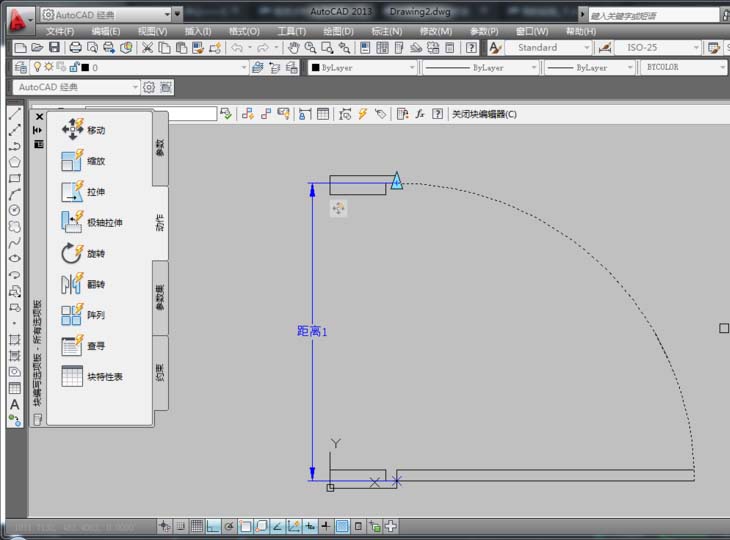Click 关闭块编辑器(C) button
Image resolution: width=730 pixels, height=540 pixels.
point(484,114)
